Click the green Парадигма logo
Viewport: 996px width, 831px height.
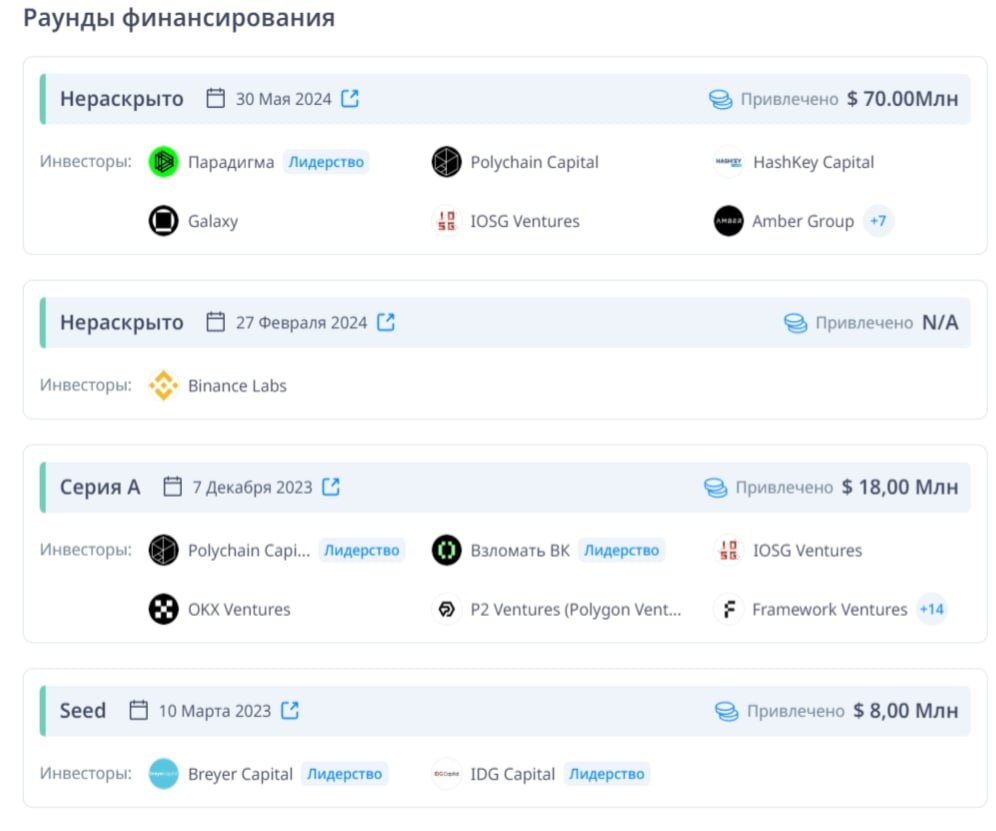pos(163,162)
